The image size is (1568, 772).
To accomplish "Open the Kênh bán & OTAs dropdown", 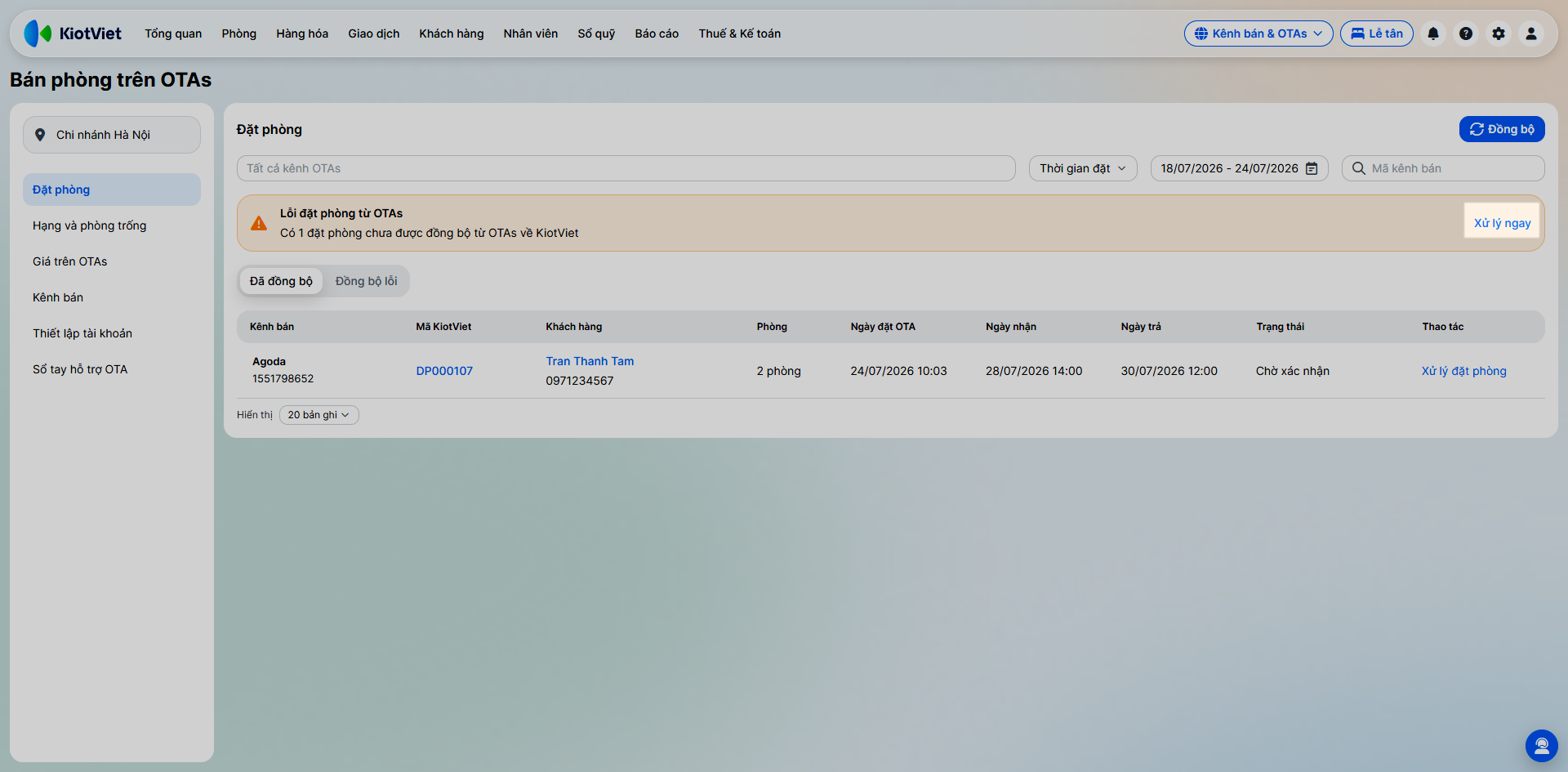I will point(1258,33).
